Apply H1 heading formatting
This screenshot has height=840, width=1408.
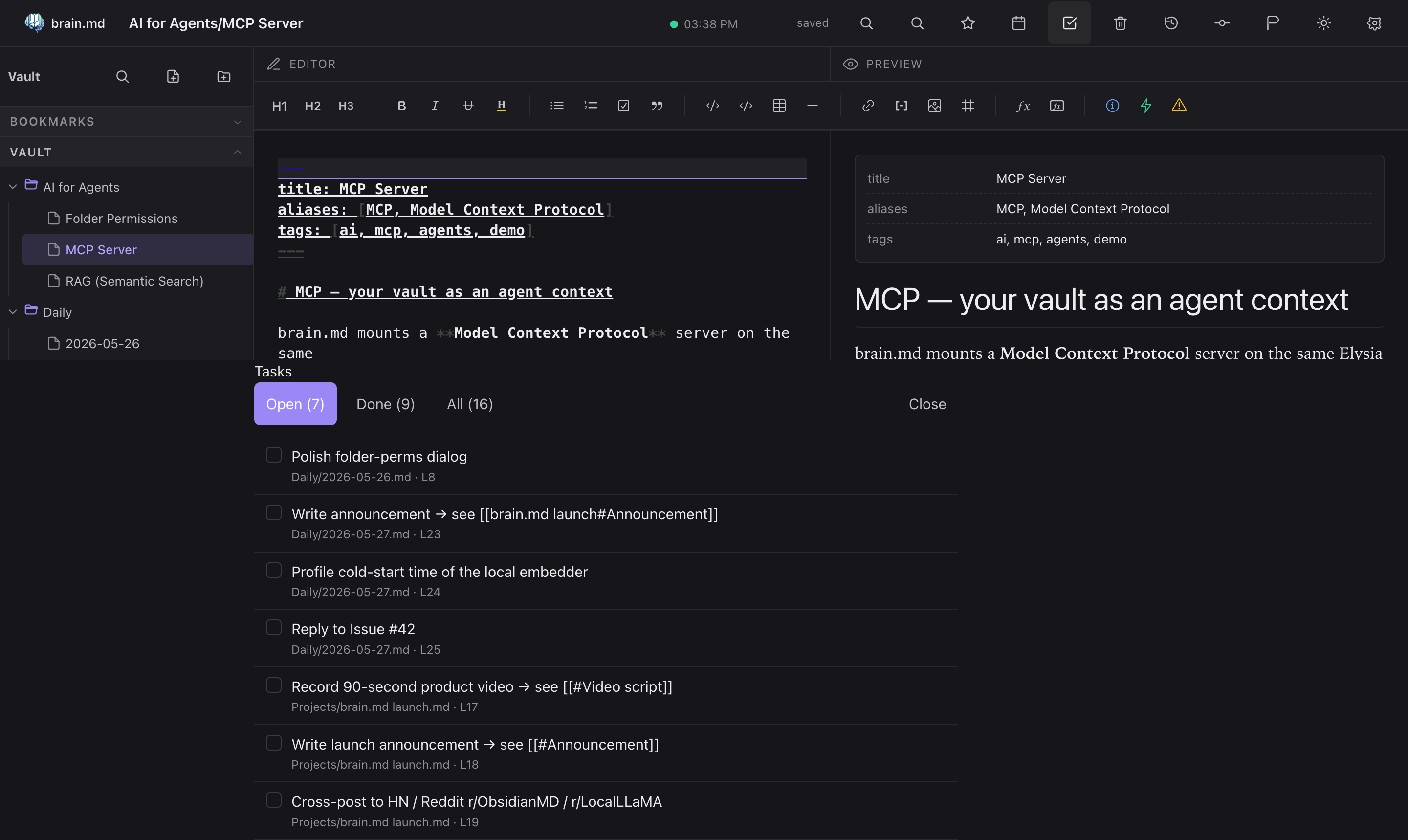click(x=280, y=106)
